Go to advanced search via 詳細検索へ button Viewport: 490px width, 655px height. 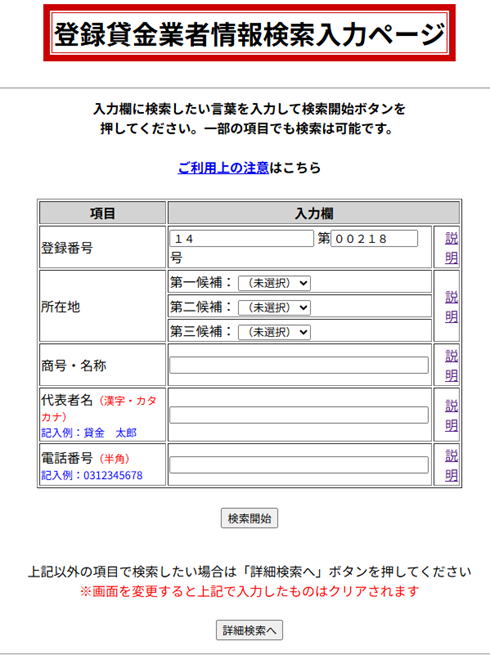point(249,630)
